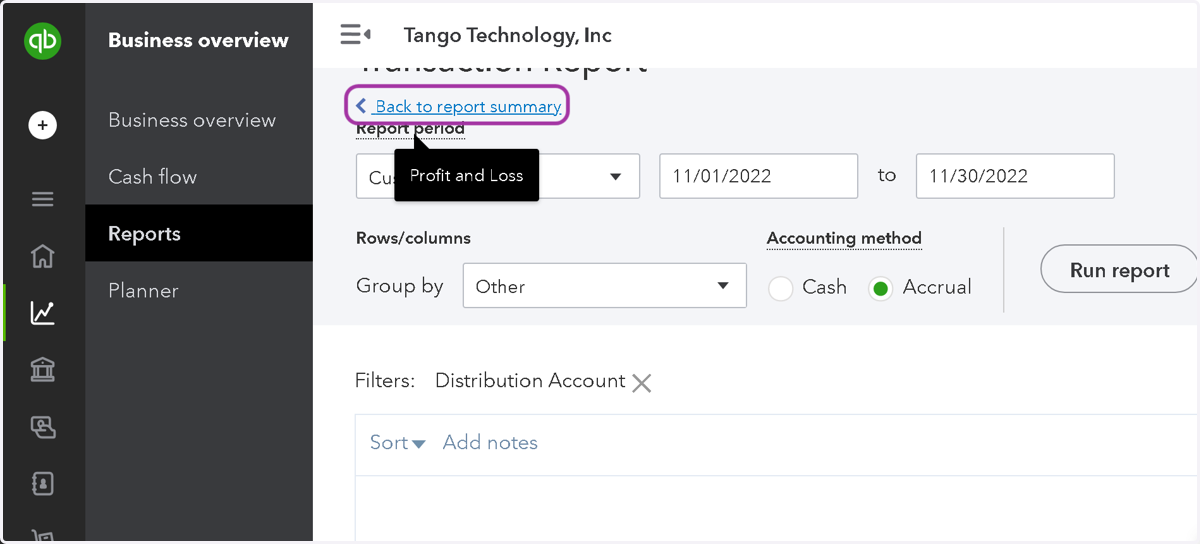This screenshot has width=1200, height=544.
Task: Open the plus New create button
Action: (x=42, y=125)
